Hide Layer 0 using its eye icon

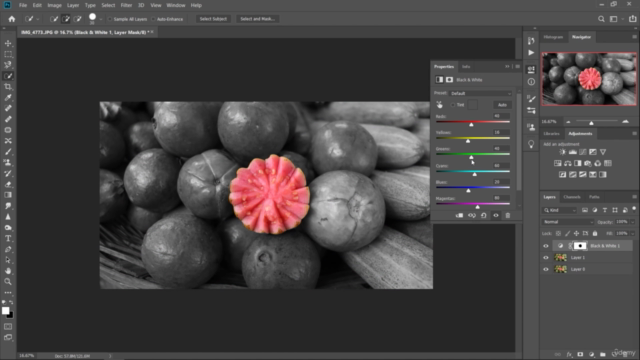point(546,269)
